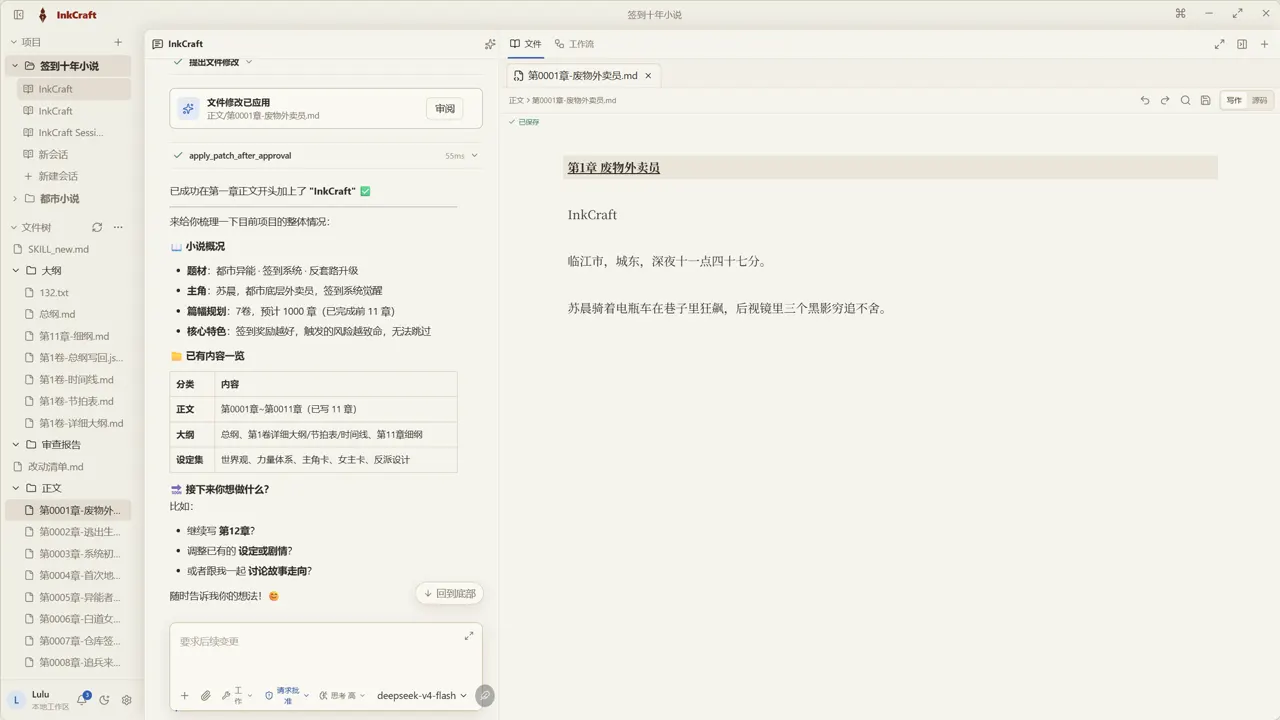
Task: Switch to the 工作流 tab
Action: point(574,44)
